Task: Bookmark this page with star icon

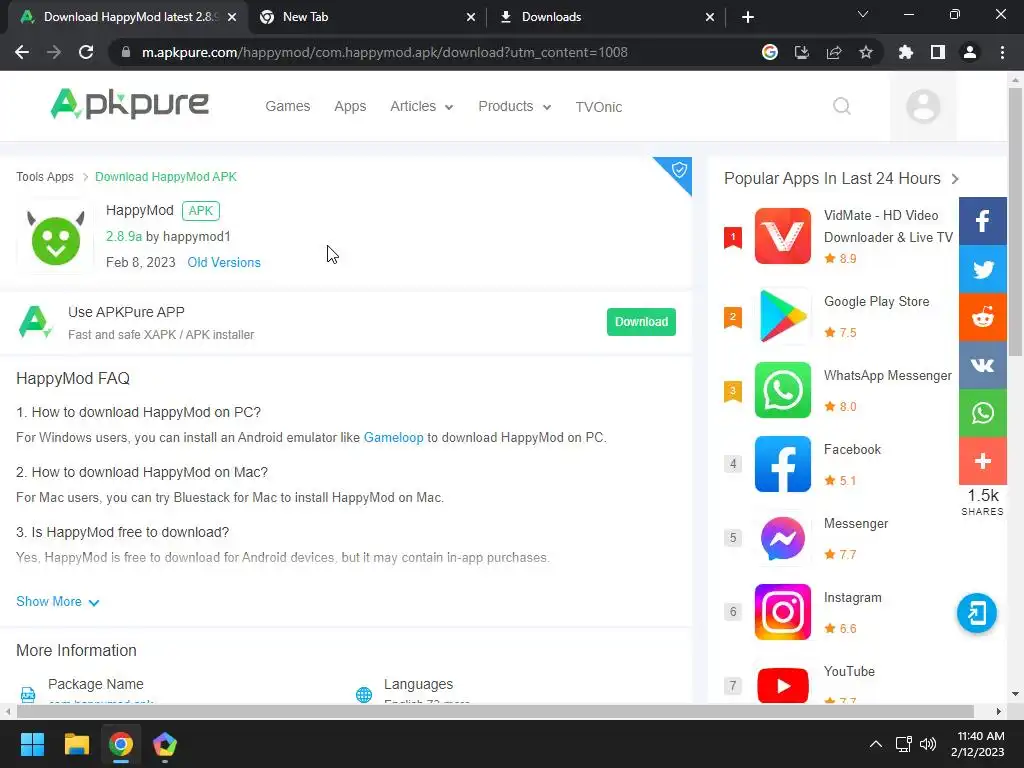Action: [866, 52]
